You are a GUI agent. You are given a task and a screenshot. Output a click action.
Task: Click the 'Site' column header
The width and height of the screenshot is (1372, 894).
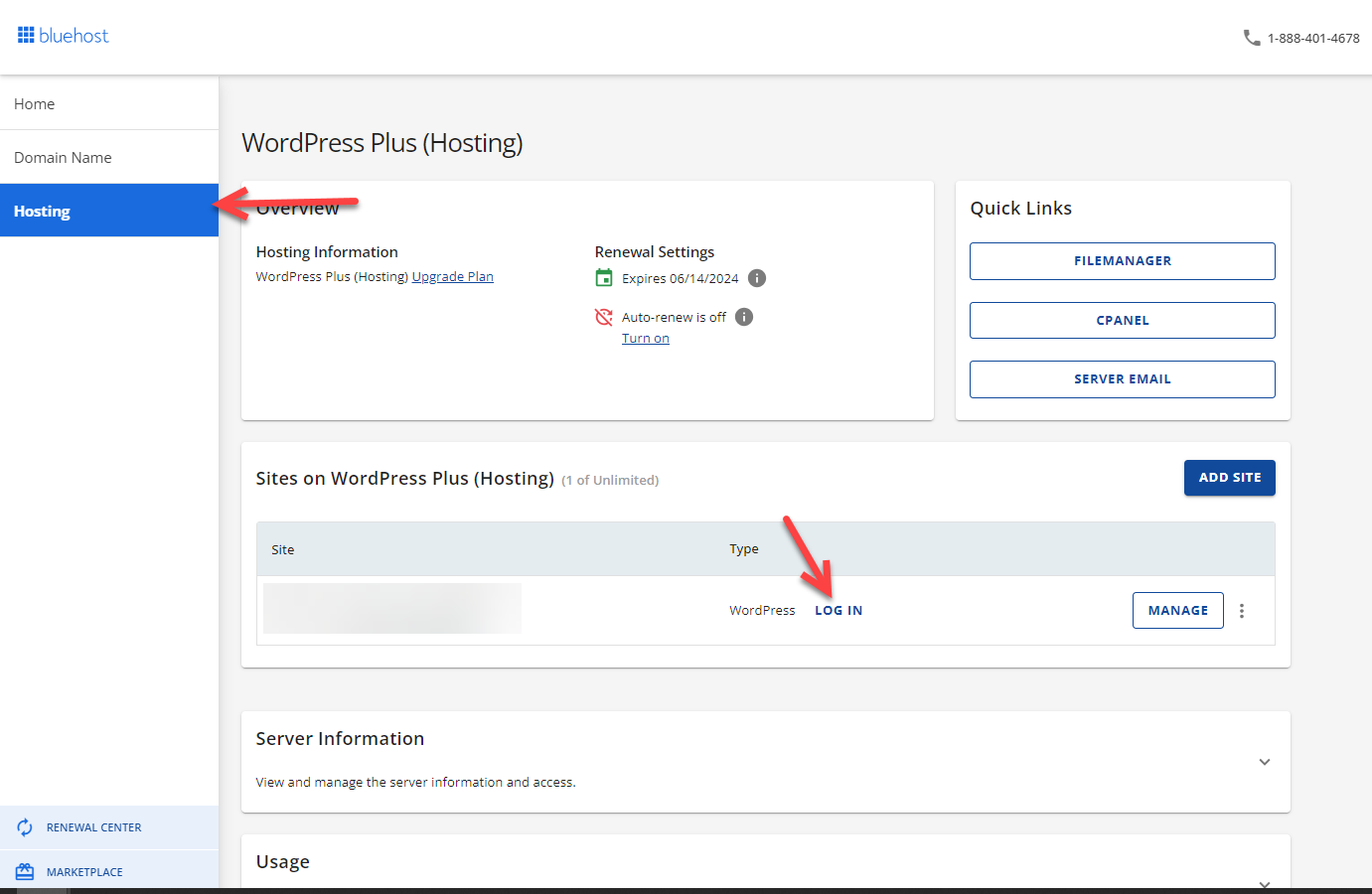(283, 549)
